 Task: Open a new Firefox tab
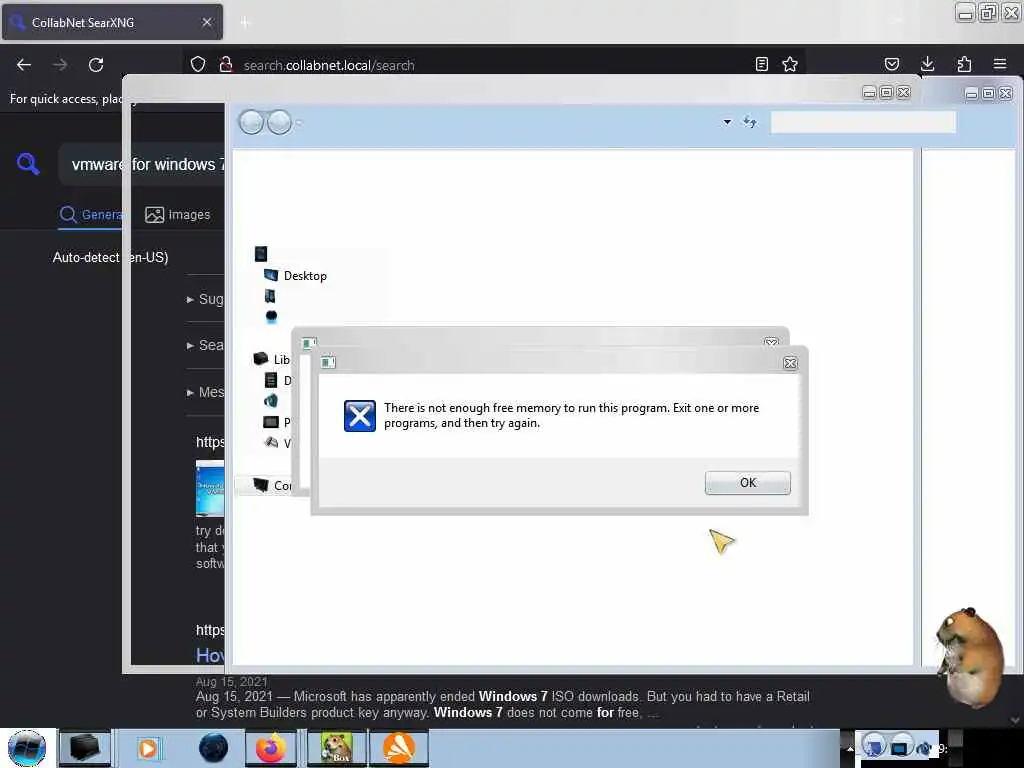pos(245,23)
